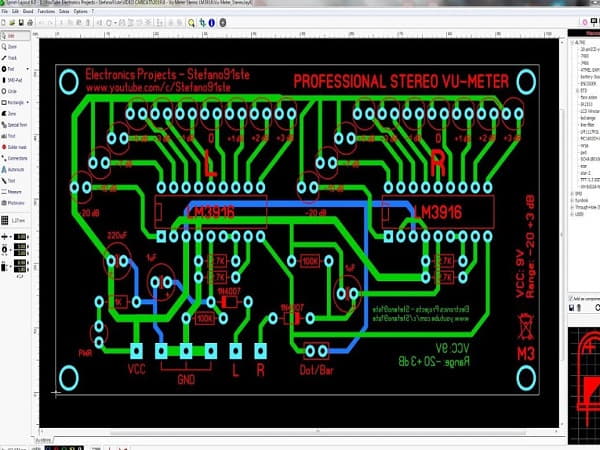Open the Board menu
Screen dimensions: 600x450
point(28,11)
